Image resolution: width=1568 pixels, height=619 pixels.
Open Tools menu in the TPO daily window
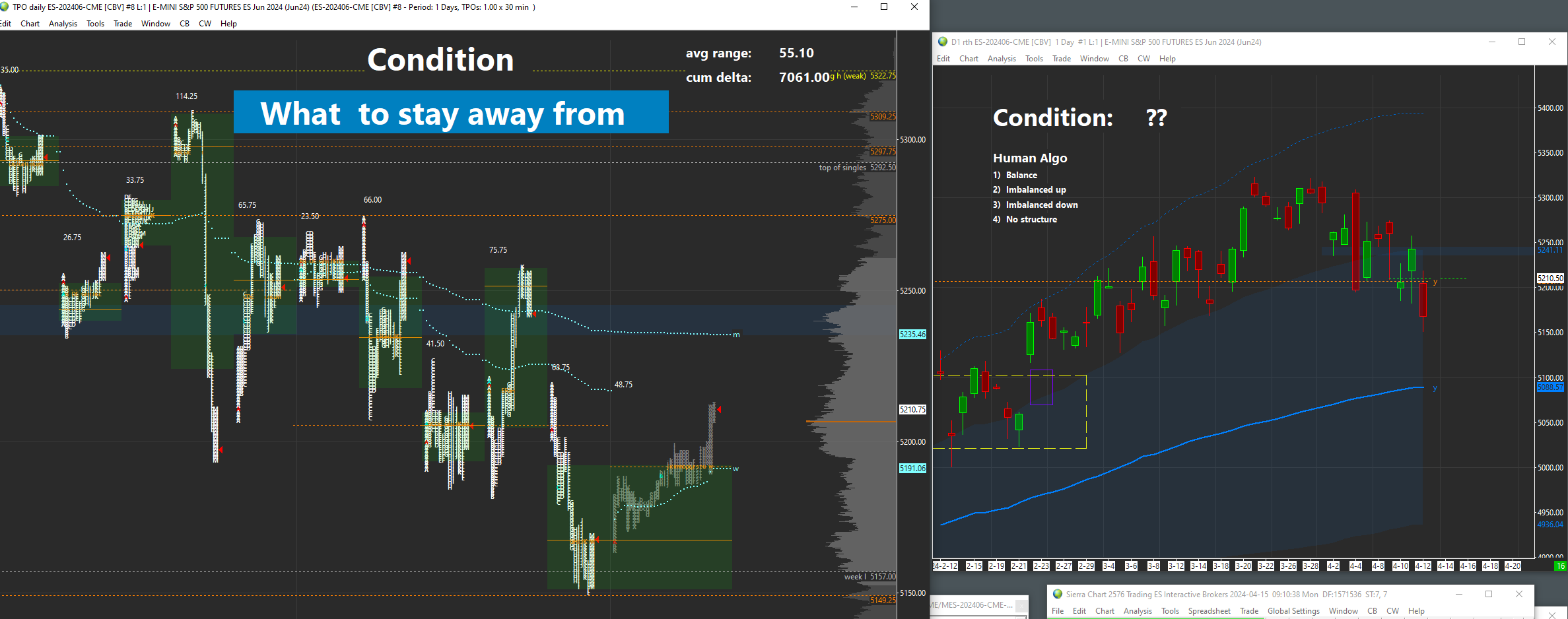pos(95,24)
